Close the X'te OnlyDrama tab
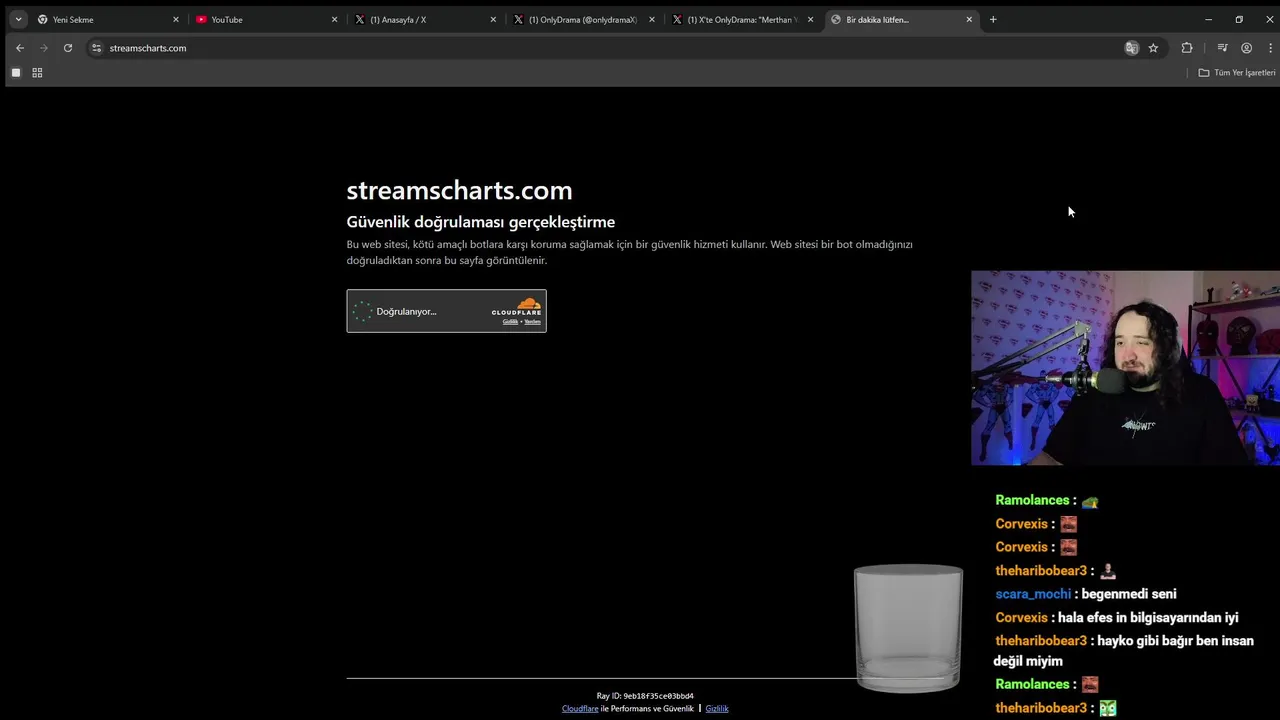 click(x=810, y=19)
